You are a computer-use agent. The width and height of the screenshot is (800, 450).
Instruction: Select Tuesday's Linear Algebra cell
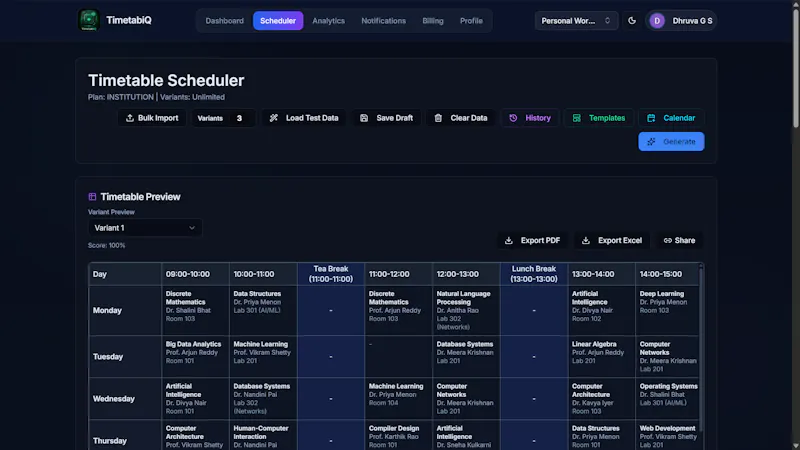(601, 357)
